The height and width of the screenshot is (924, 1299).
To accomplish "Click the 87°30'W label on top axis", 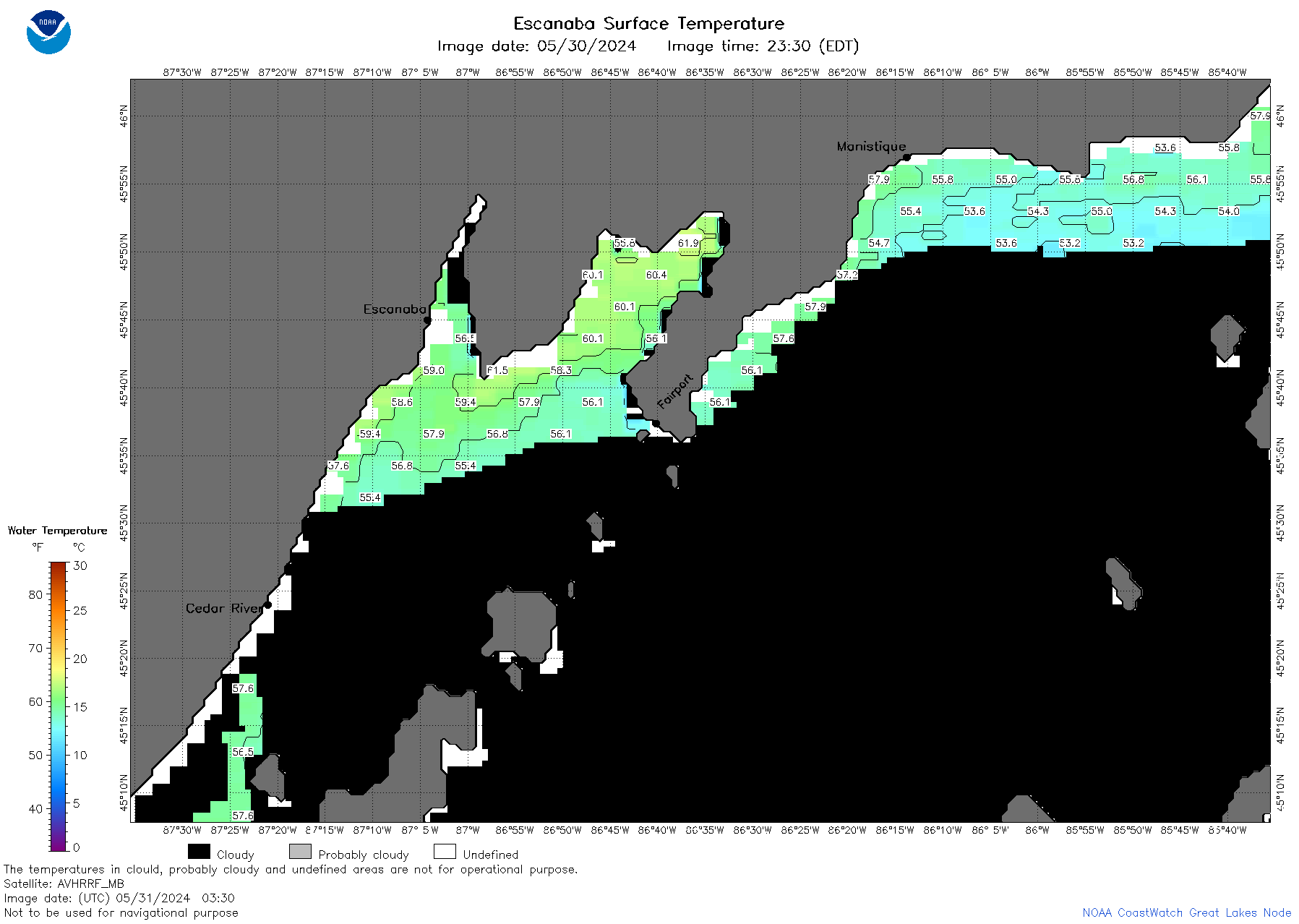I will click(182, 72).
